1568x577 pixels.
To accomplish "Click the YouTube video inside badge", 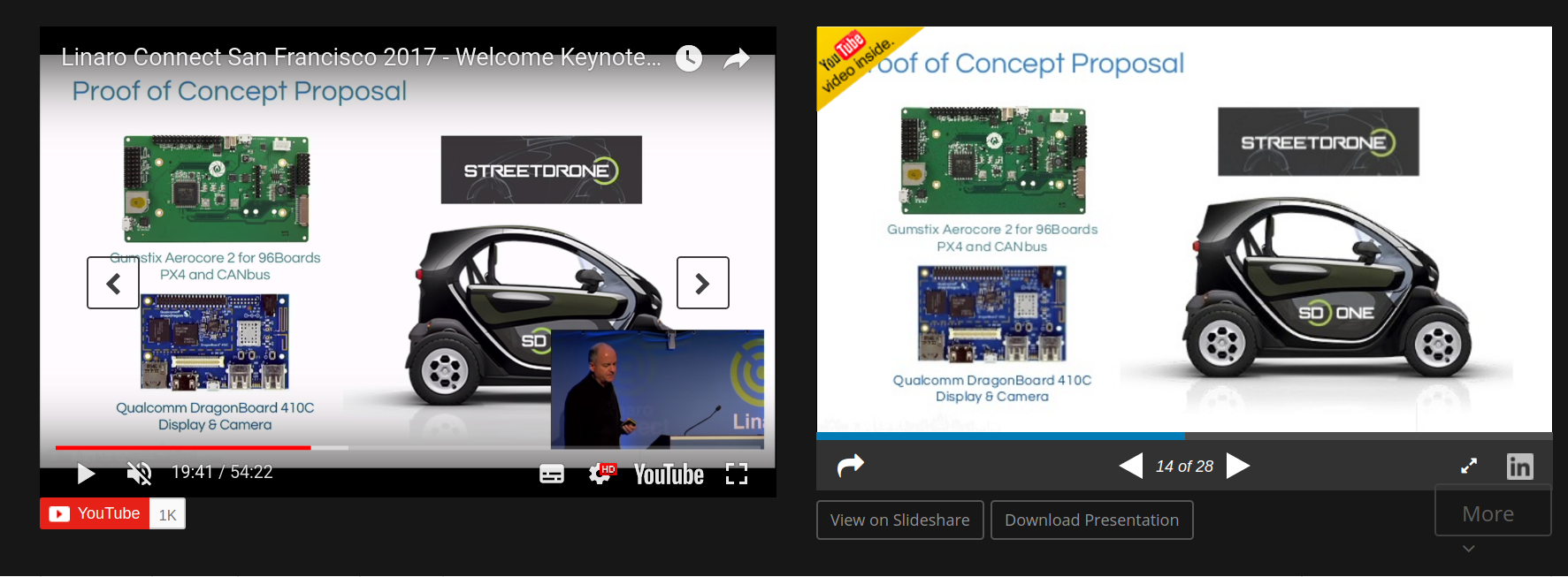I will click(x=856, y=60).
